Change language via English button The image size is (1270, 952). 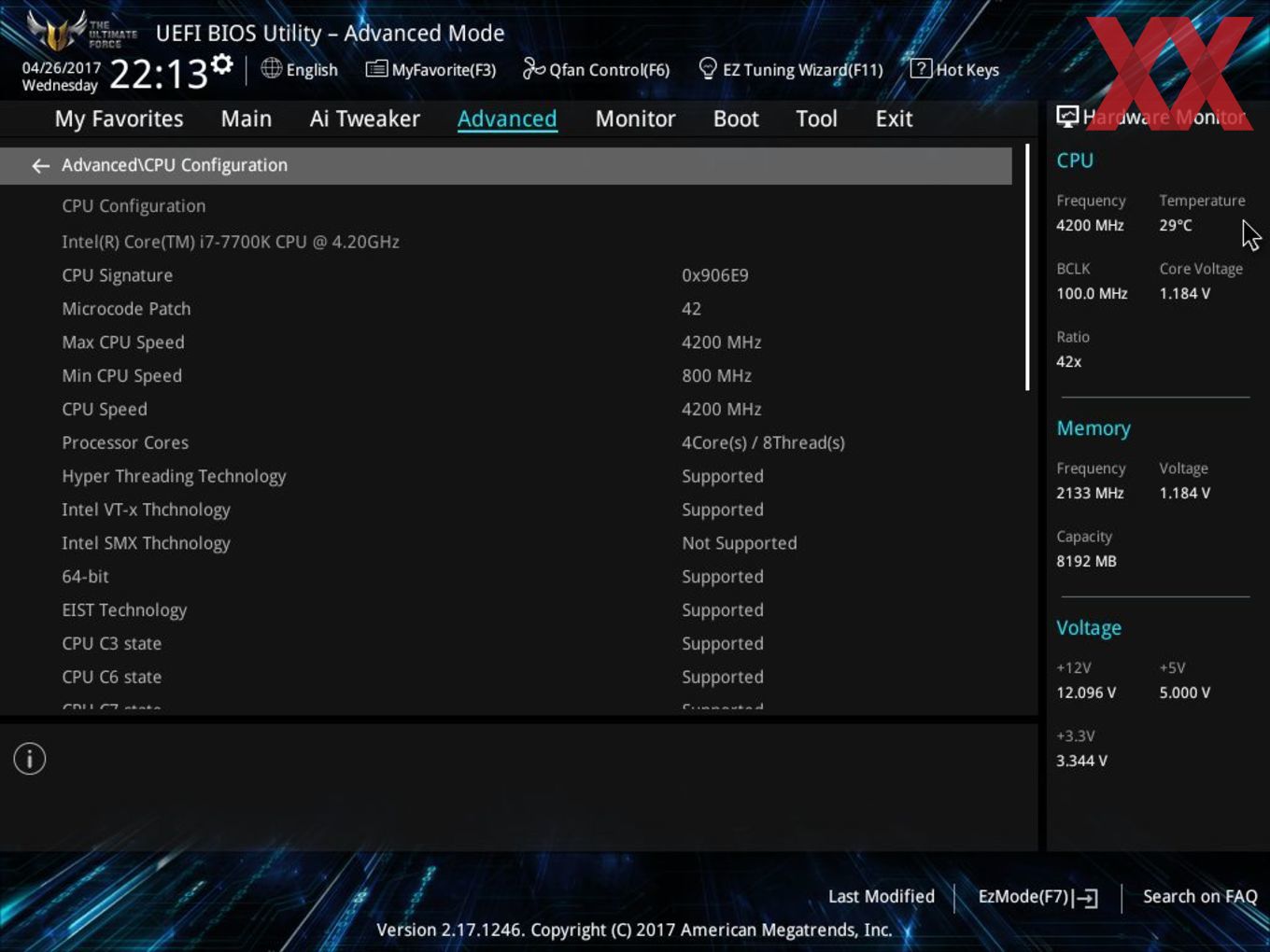299,69
